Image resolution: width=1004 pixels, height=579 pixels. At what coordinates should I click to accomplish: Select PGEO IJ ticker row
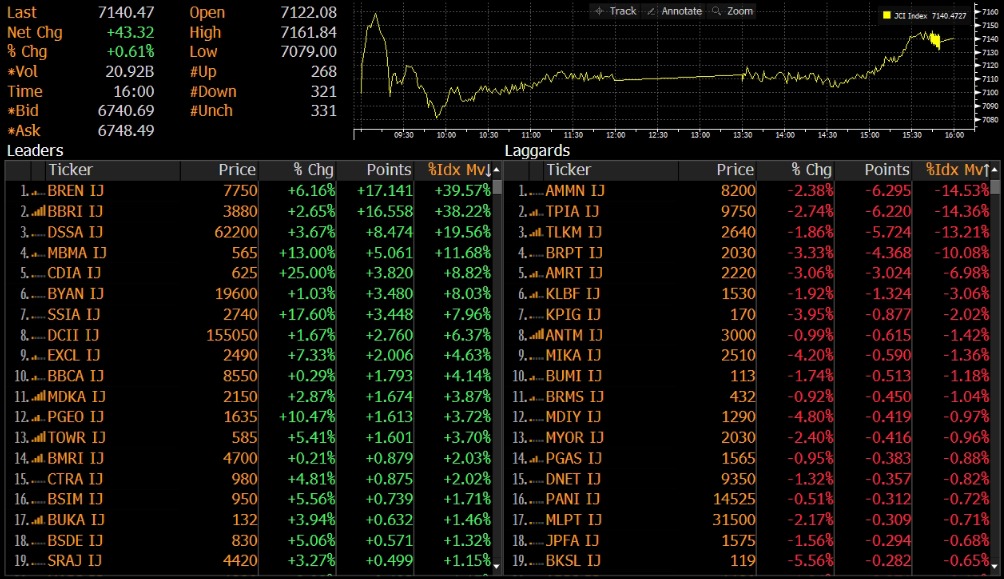pos(250,417)
